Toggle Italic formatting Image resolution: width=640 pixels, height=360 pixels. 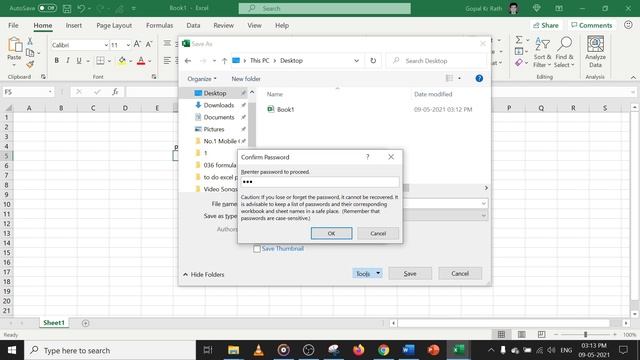point(67,61)
